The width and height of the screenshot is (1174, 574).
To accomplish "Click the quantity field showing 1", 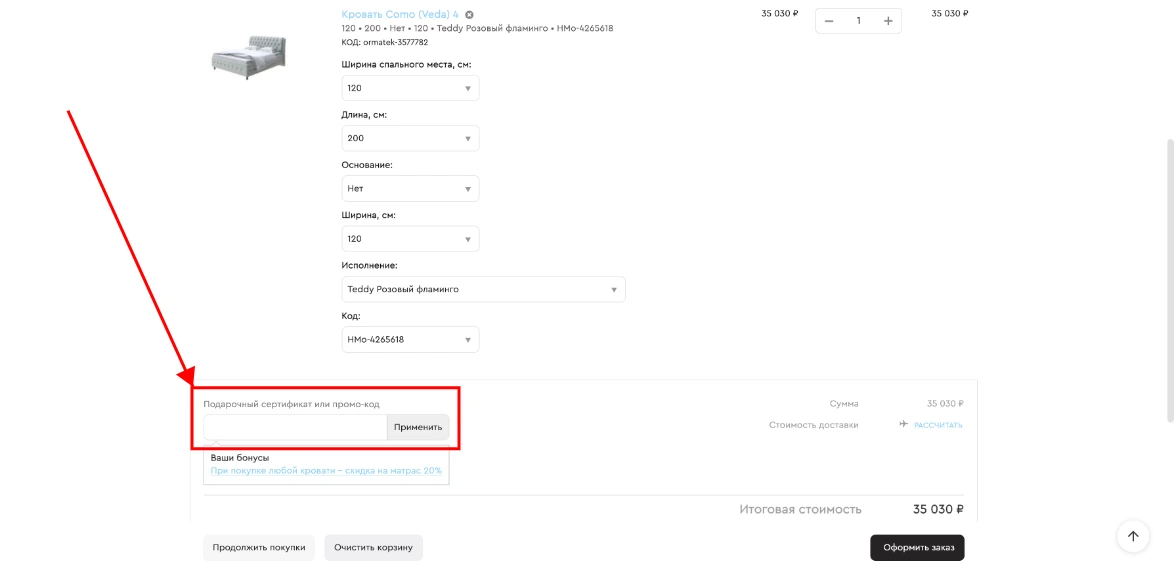I will point(858,21).
